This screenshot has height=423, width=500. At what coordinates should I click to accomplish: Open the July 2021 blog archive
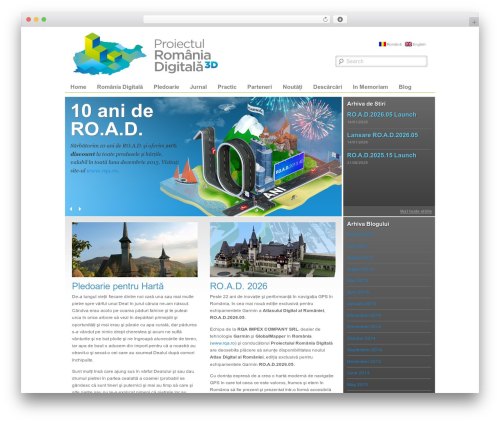pyautogui.click(x=357, y=246)
